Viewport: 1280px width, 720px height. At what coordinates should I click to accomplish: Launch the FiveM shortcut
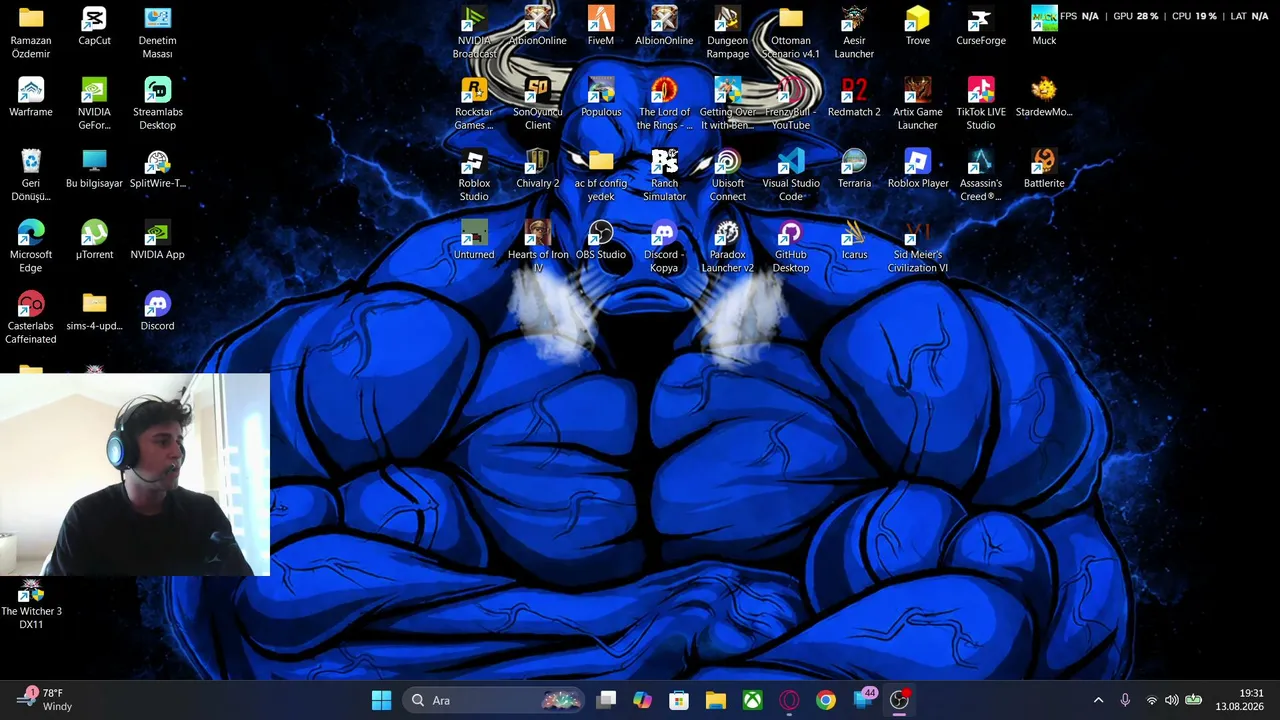(601, 27)
